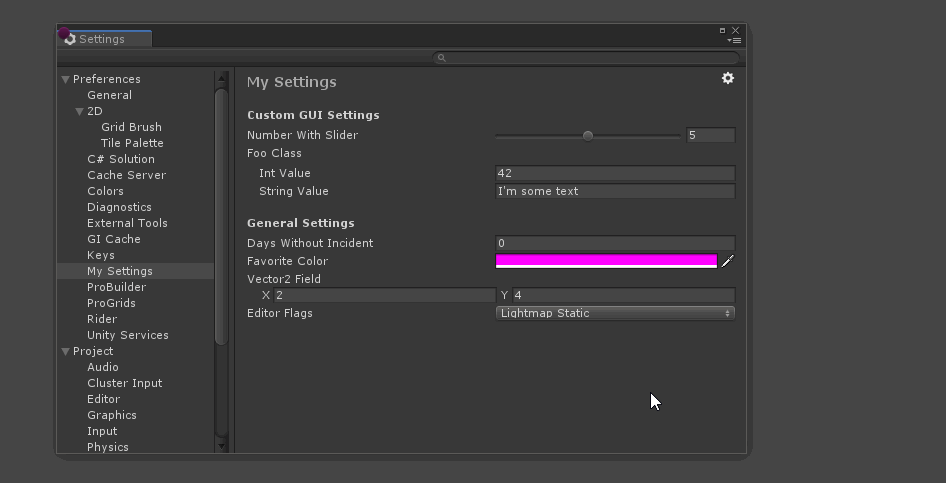Viewport: 946px width, 483px height.
Task: Collapse the Project tree section
Action: 65,351
